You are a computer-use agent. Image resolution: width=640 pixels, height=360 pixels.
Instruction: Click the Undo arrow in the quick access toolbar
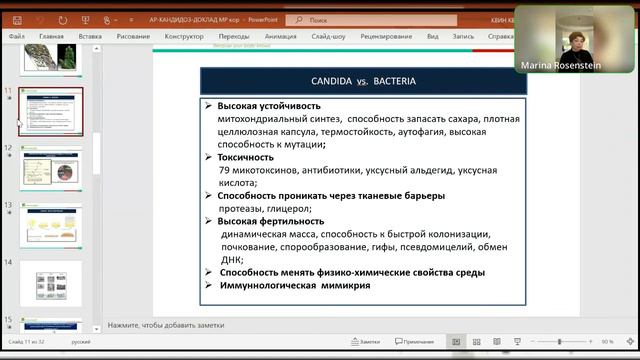(x=40, y=20)
